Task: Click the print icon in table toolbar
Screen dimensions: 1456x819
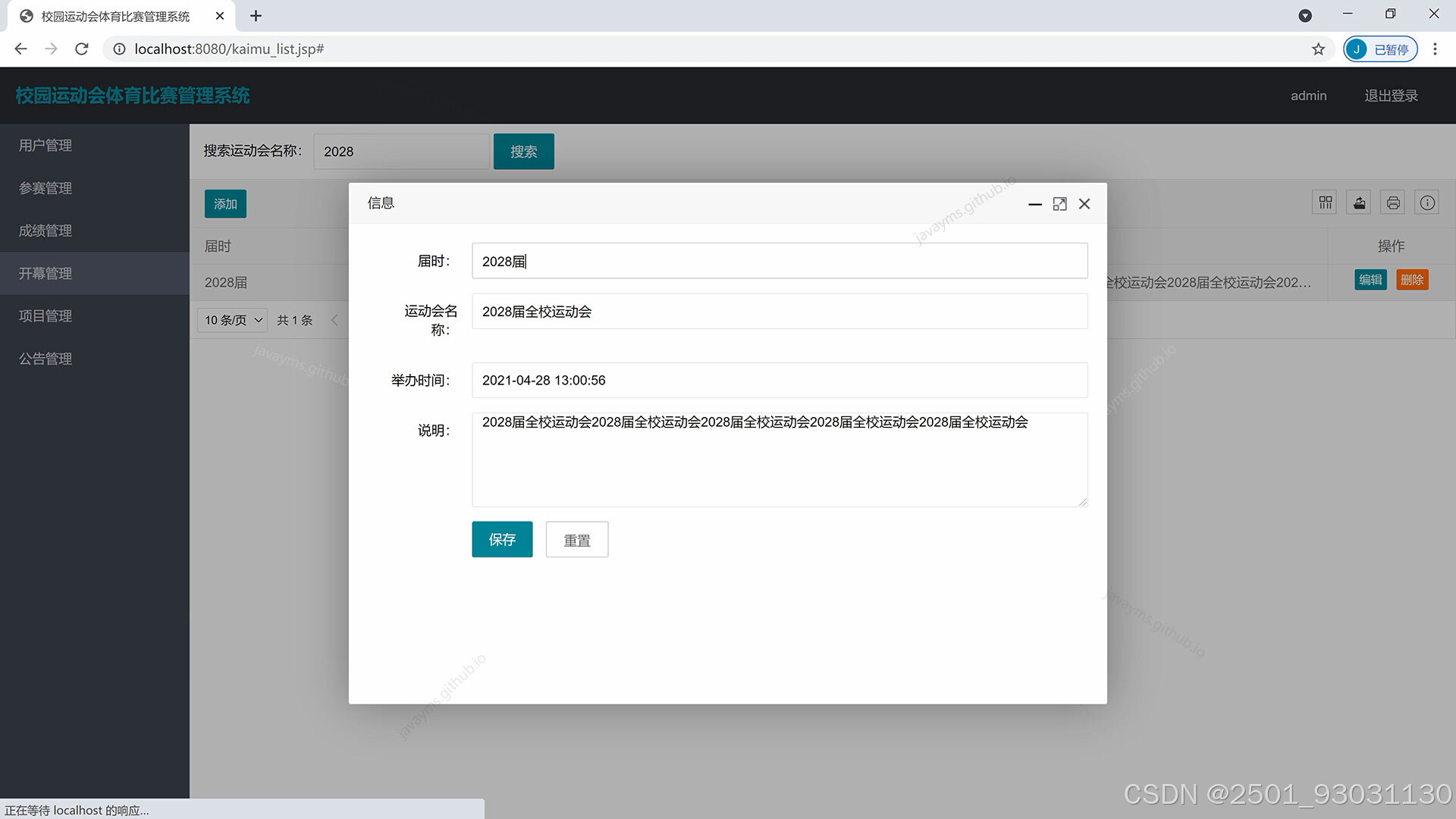Action: pos(1393,202)
